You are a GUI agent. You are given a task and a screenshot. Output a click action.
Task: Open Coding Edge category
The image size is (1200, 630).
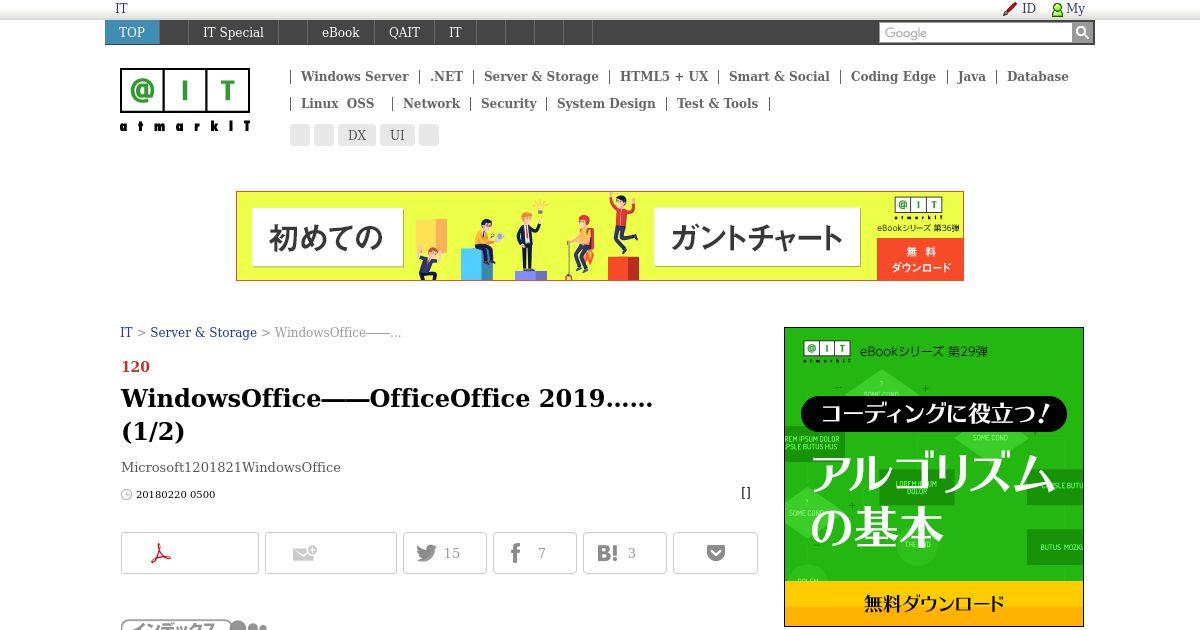[x=893, y=76]
